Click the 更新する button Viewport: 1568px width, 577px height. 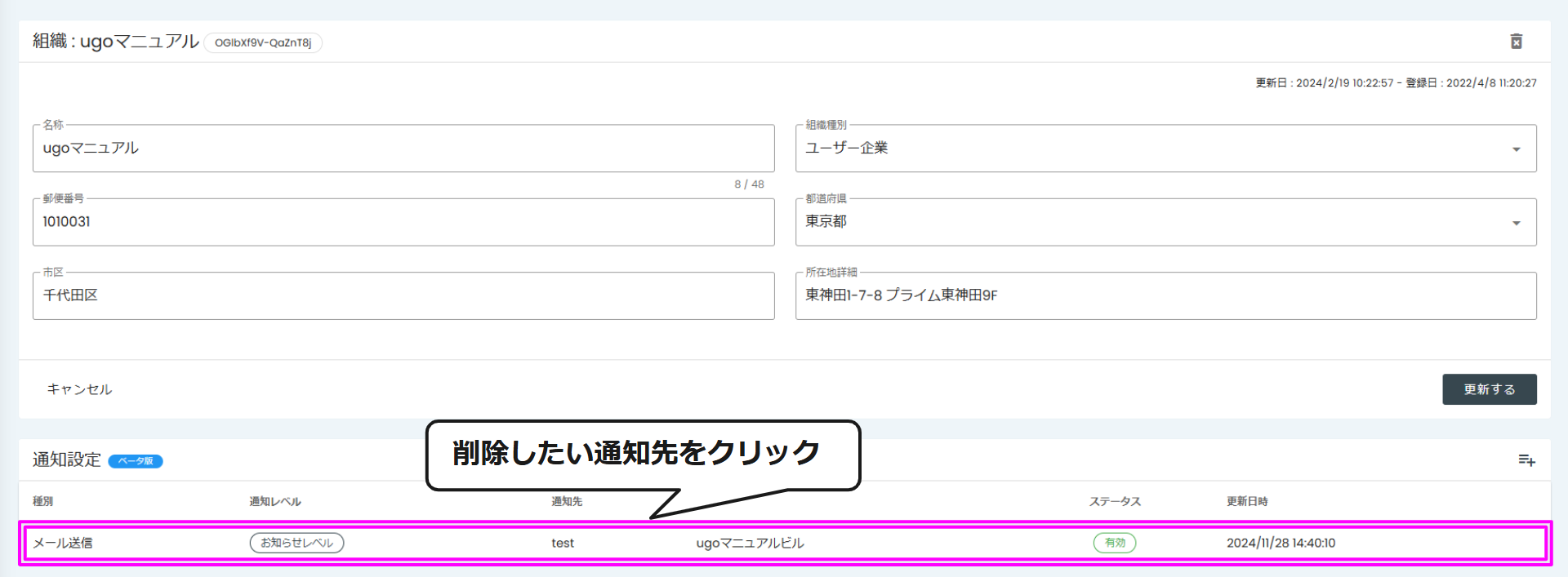pyautogui.click(x=1489, y=389)
